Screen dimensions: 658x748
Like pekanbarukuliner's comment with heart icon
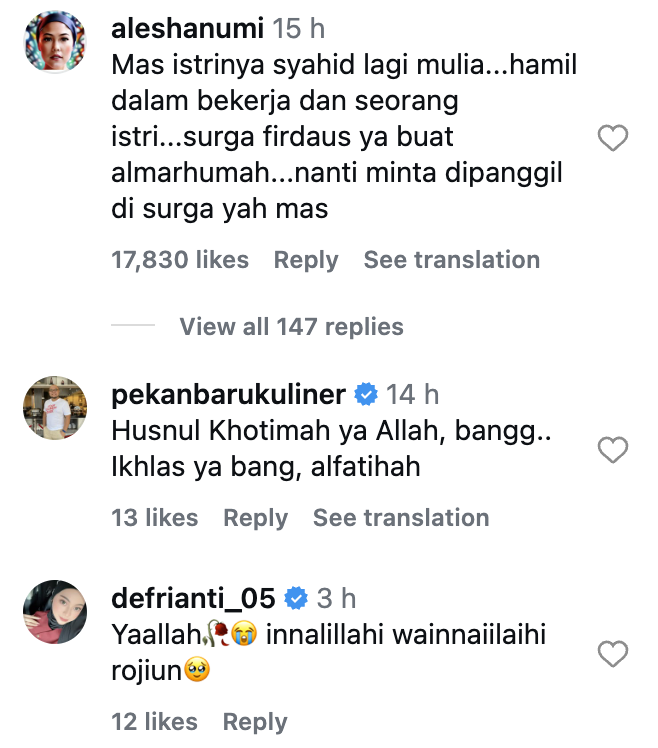(x=612, y=451)
